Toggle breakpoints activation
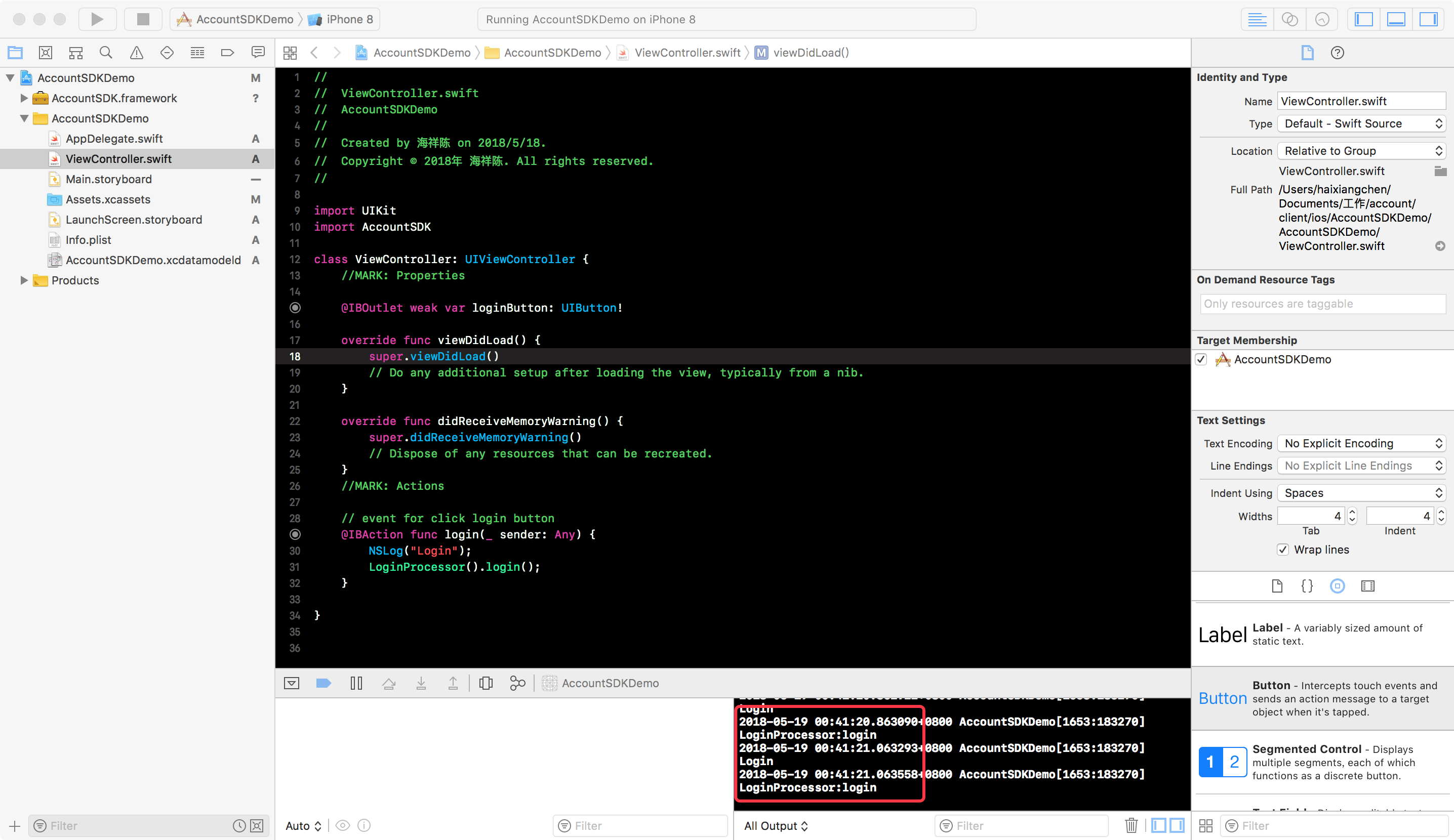 [x=324, y=683]
